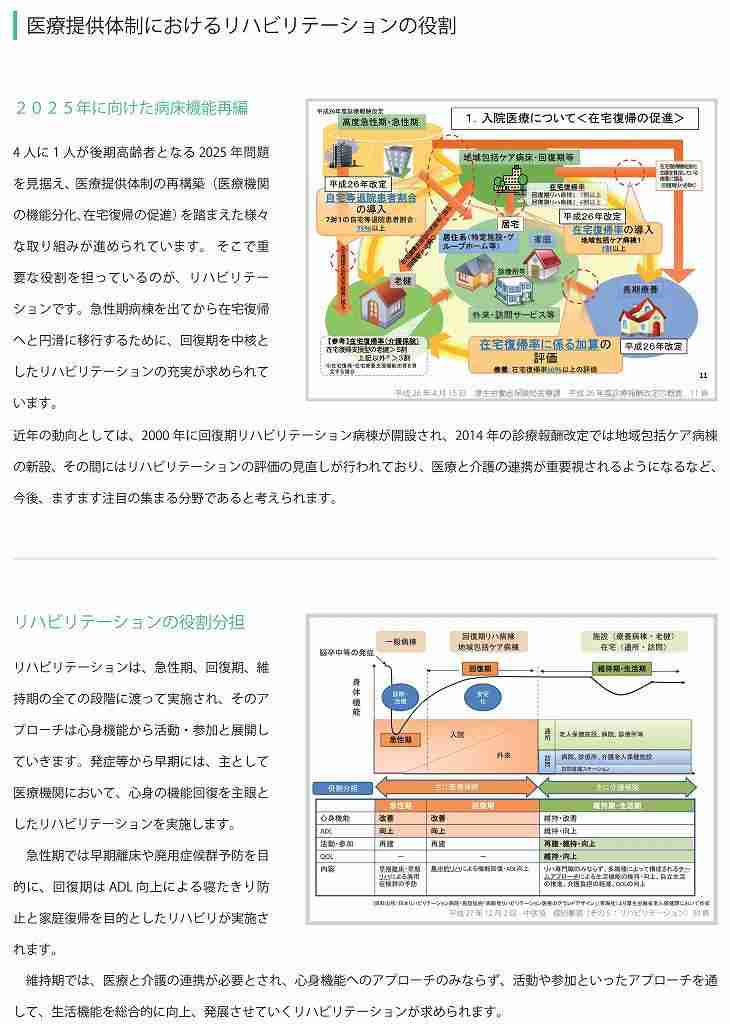Click the 入院医療について<在宅復帰の促進> title box
This screenshot has height=1024, width=730.
(575, 118)
